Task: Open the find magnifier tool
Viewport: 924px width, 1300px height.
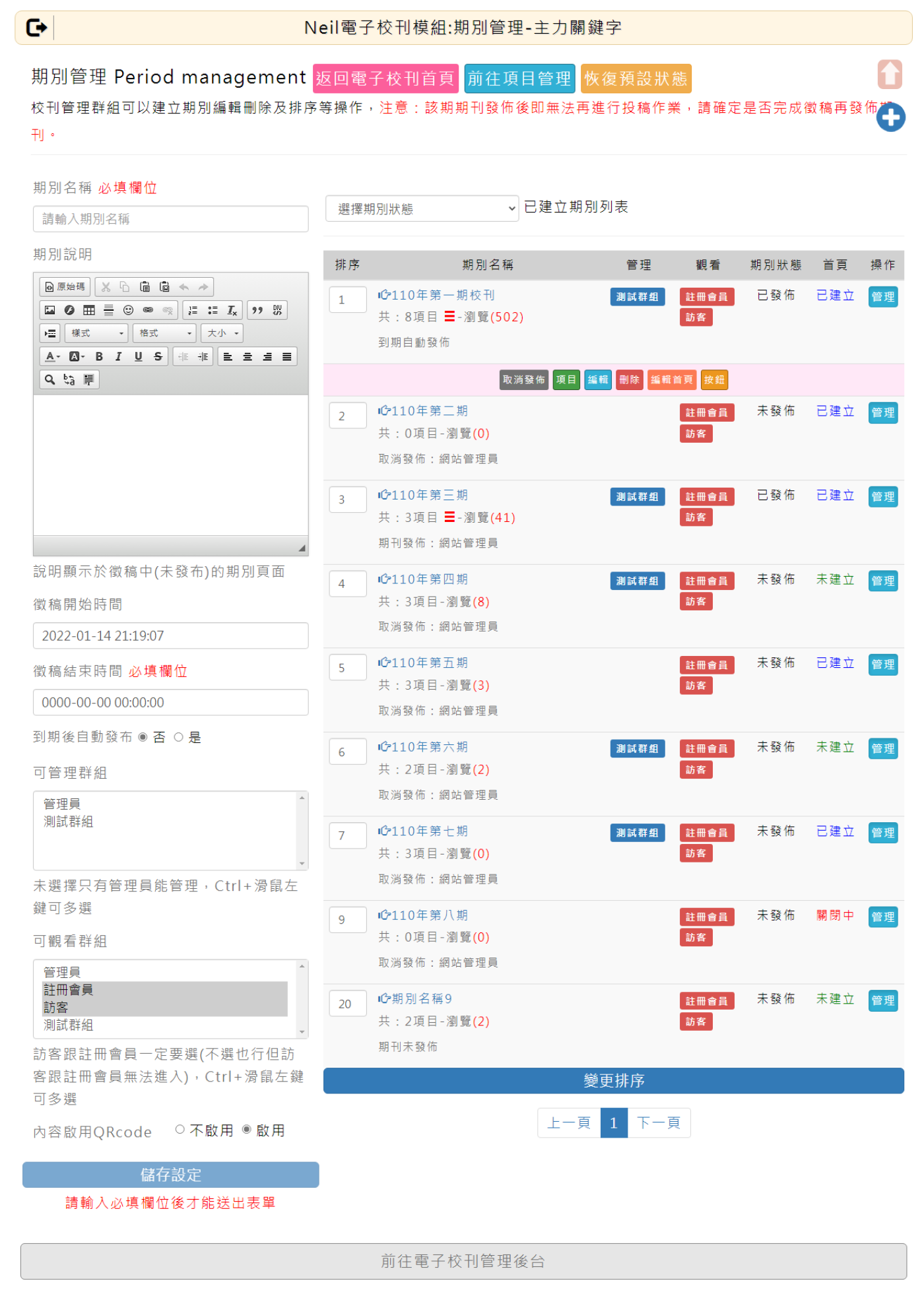Action: tap(49, 379)
